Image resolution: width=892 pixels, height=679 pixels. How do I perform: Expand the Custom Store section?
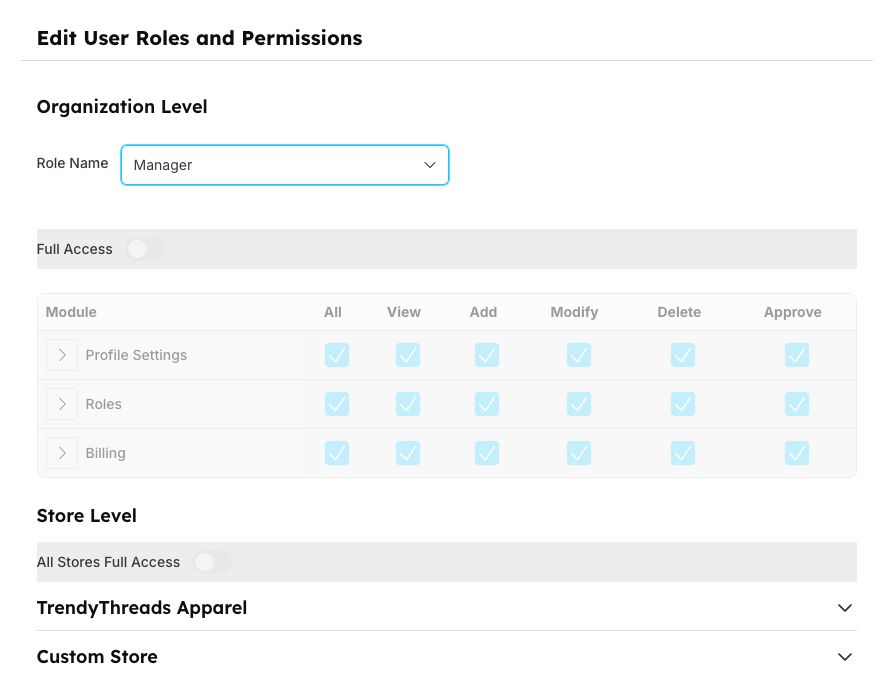coord(845,657)
